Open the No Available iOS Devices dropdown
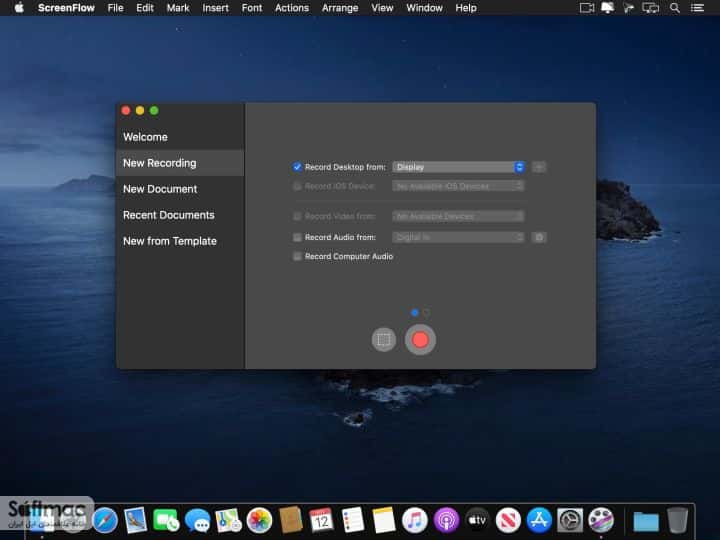 pos(458,186)
